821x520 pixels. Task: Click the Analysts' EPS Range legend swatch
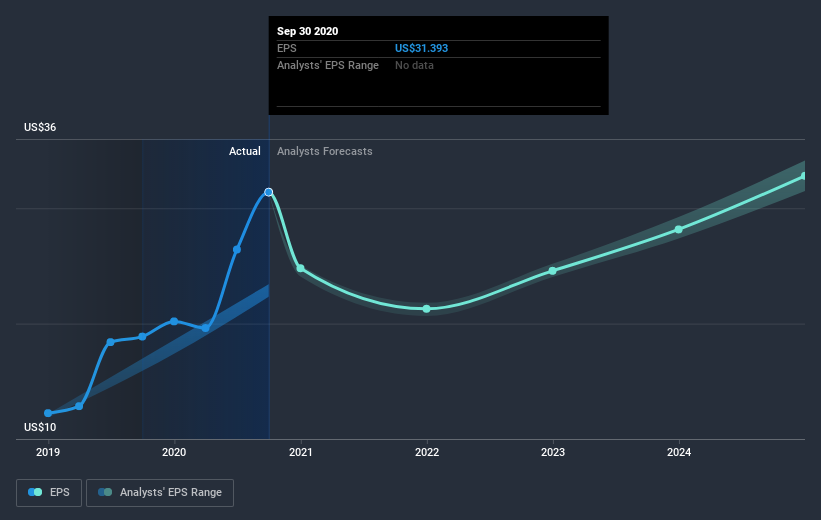(x=105, y=492)
